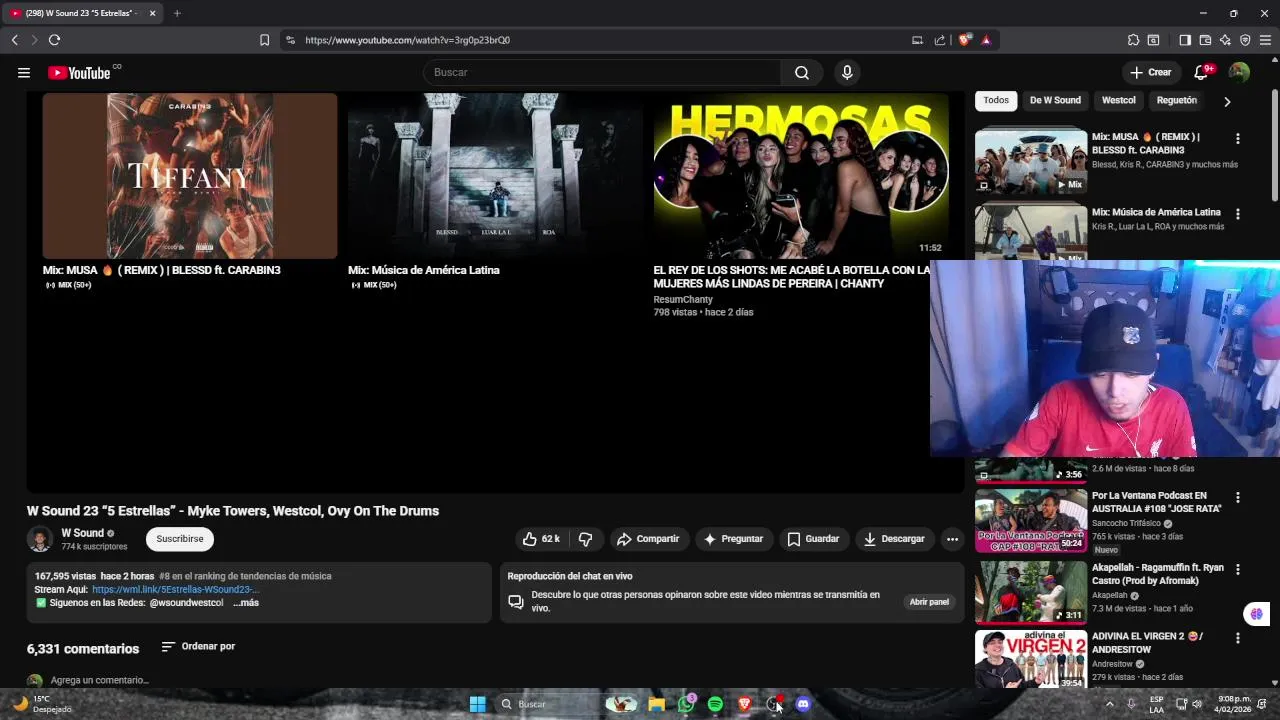Bookmark this page in address bar
This screenshot has width=1280, height=720.
pos(264,40)
